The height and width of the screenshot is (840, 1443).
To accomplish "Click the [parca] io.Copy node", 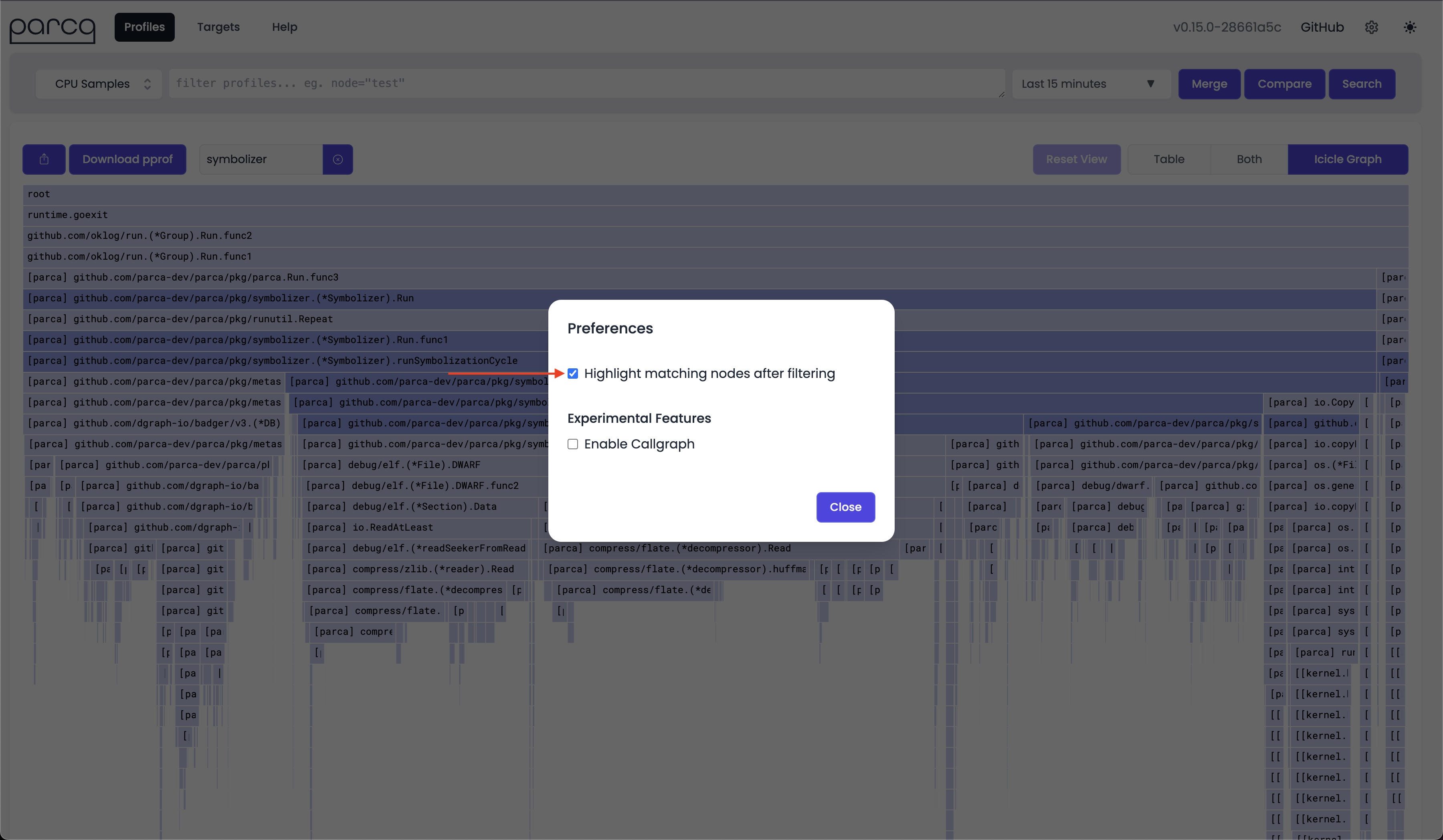I will pyautogui.click(x=1311, y=402).
